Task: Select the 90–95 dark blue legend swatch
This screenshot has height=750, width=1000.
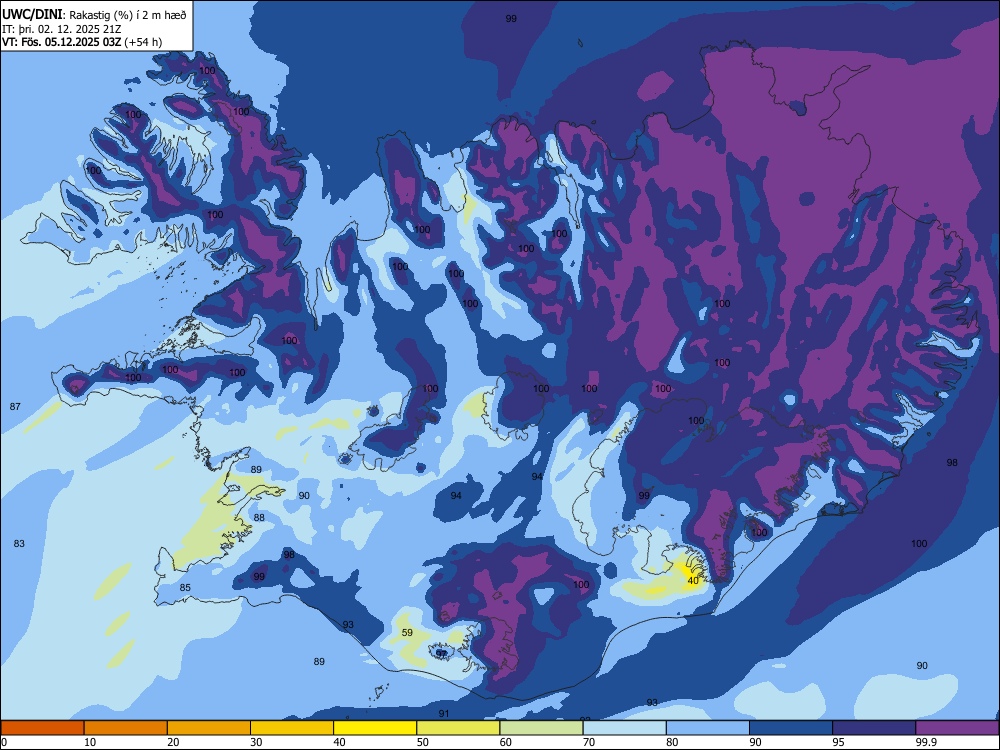Action: pos(791,728)
